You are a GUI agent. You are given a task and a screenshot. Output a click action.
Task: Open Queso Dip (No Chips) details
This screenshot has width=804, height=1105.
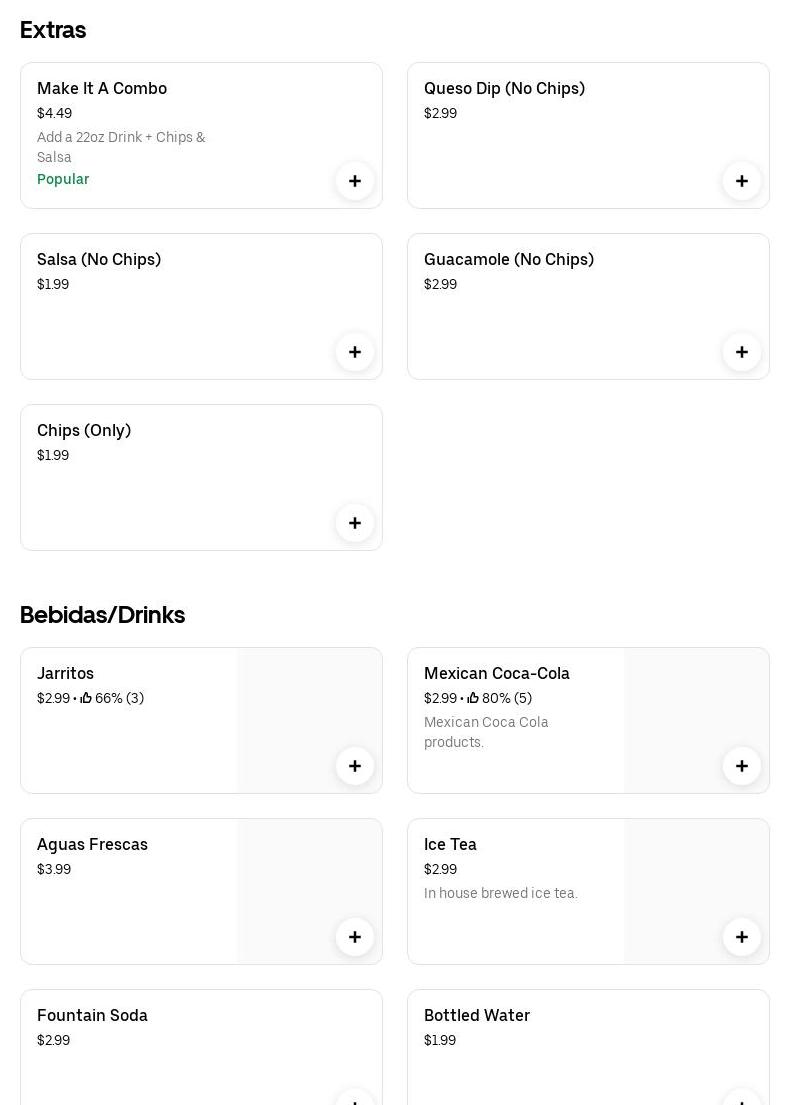tap(504, 89)
